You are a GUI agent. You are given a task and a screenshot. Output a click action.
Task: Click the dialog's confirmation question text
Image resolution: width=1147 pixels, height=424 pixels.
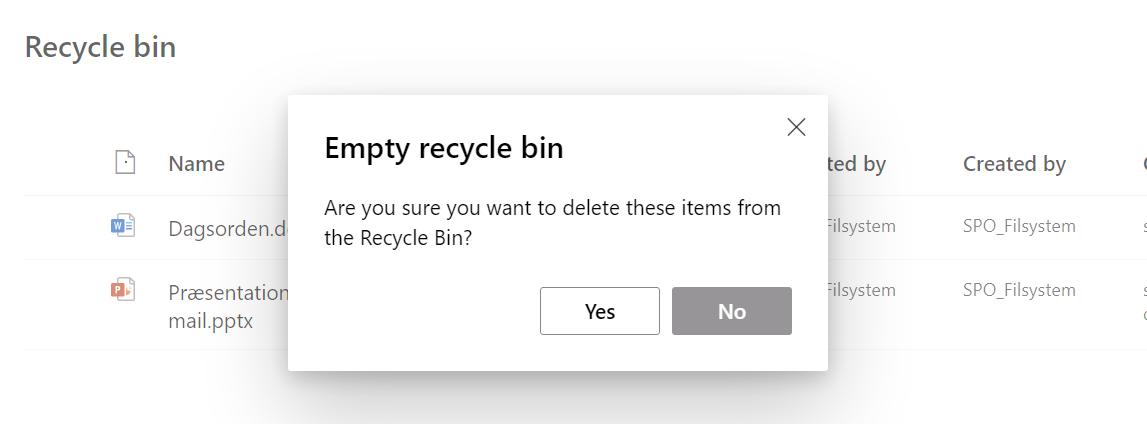coord(552,222)
